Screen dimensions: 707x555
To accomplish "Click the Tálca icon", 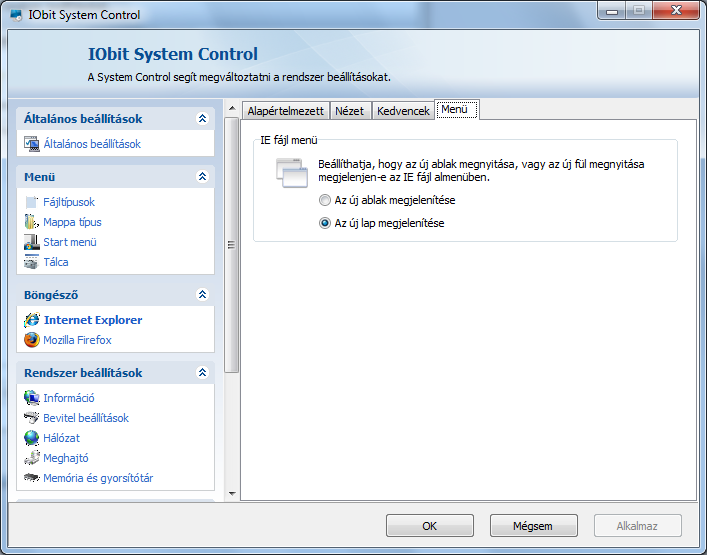I will pyautogui.click(x=32, y=262).
